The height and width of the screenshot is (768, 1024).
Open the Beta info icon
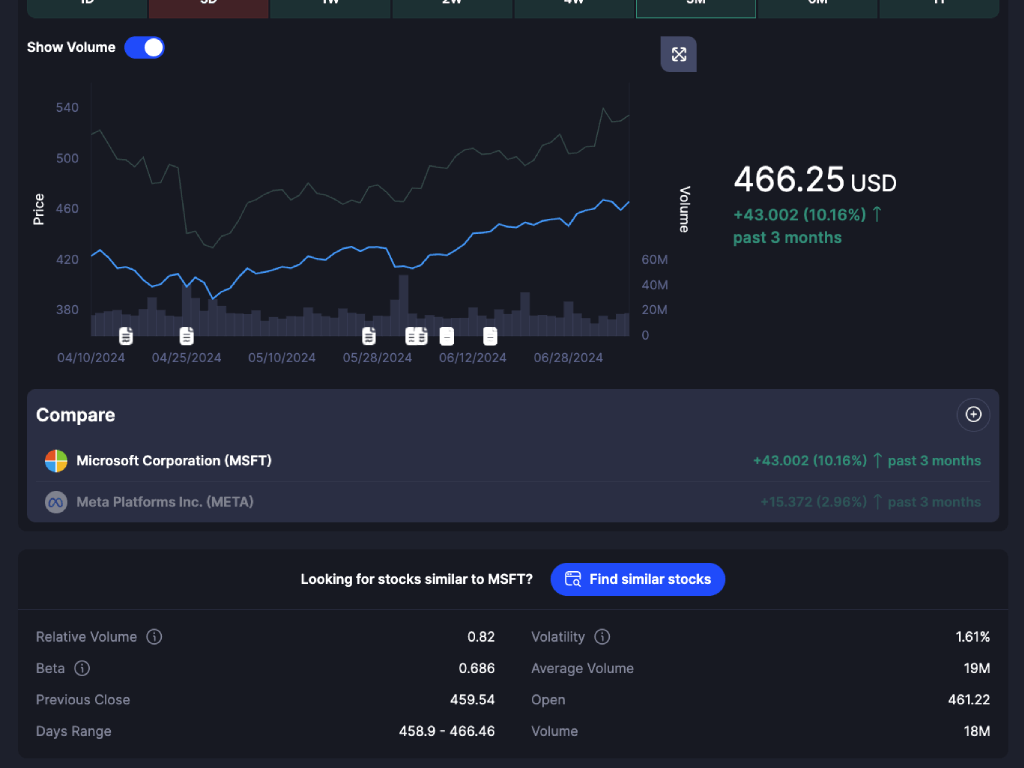tap(82, 668)
